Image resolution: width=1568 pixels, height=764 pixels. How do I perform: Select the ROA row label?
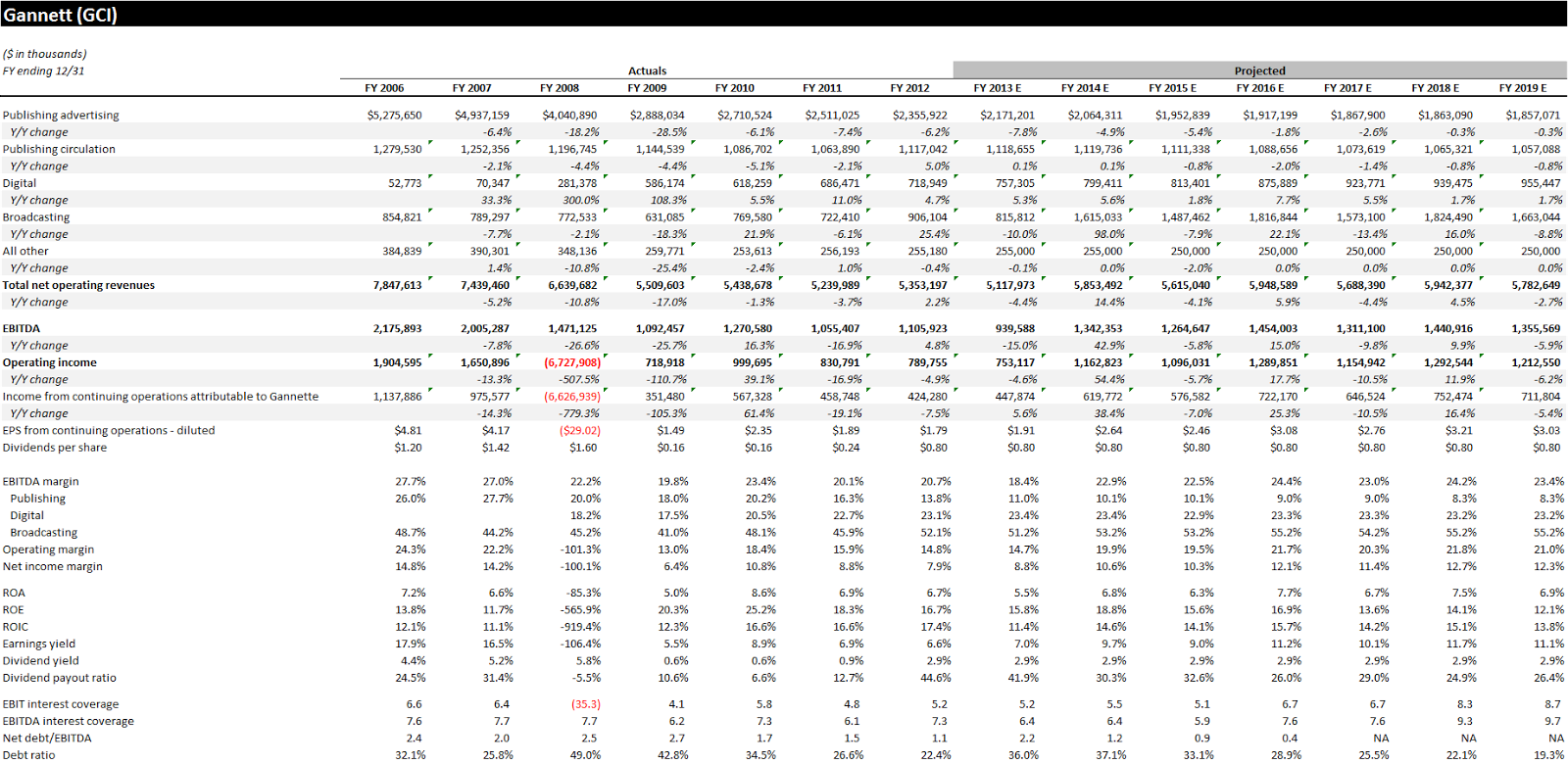click(14, 593)
